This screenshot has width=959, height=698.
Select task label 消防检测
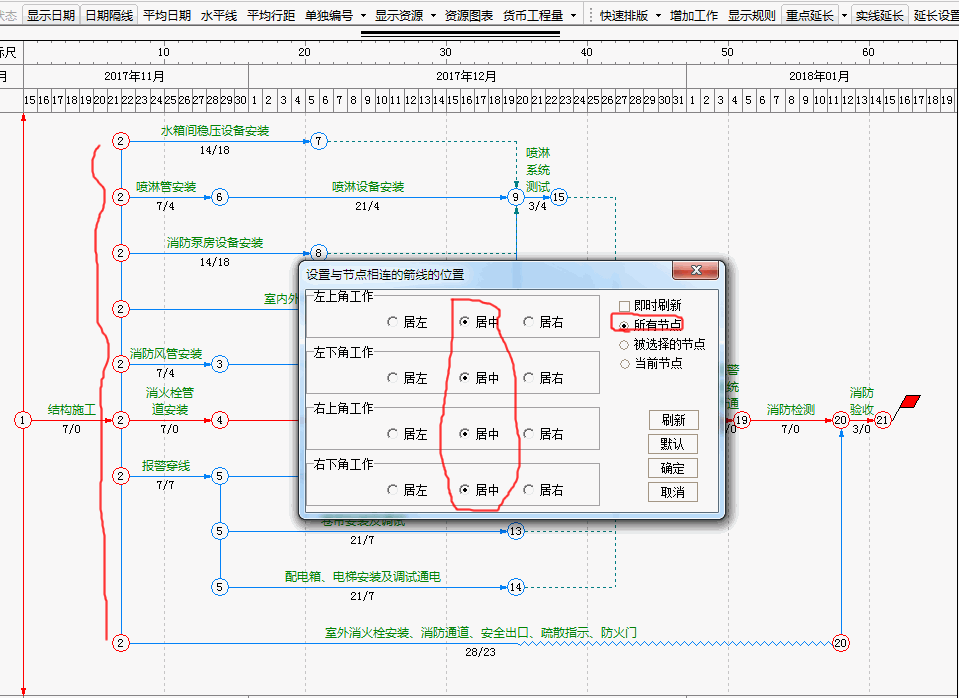pyautogui.click(x=791, y=409)
